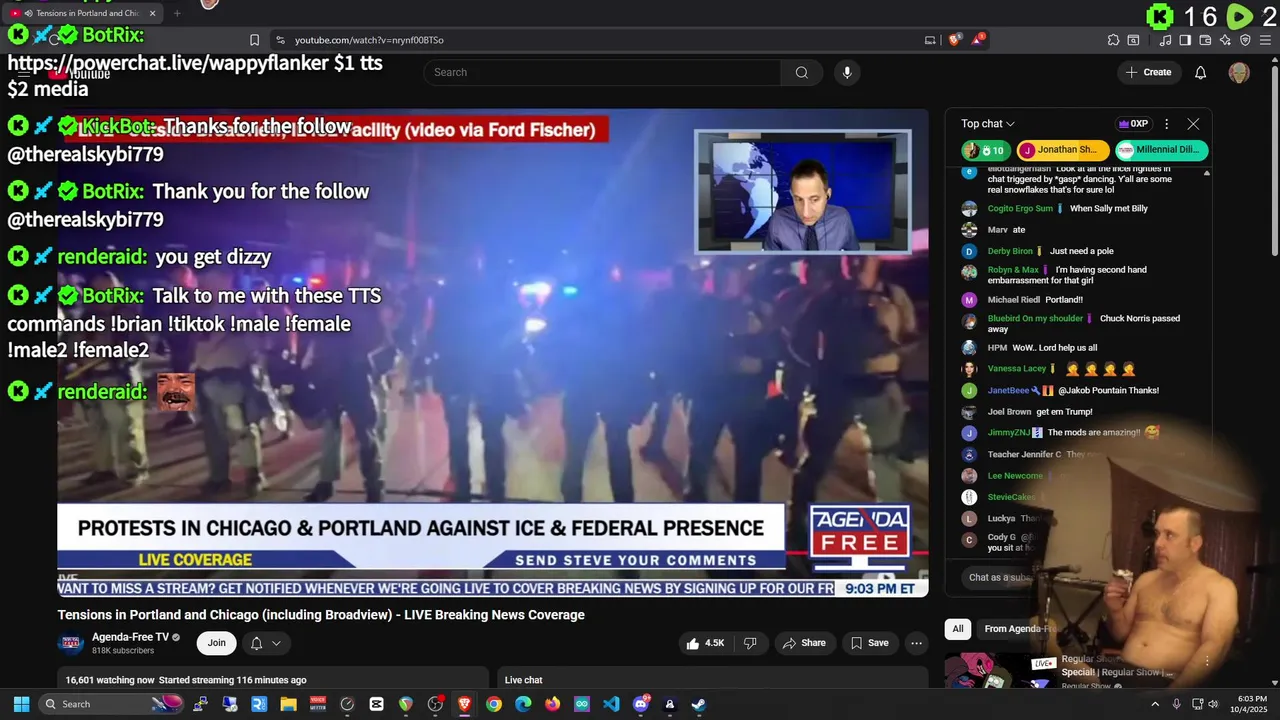The image size is (1280, 720).
Task: Show hidden system tray icons chevron
Action: 1155,704
